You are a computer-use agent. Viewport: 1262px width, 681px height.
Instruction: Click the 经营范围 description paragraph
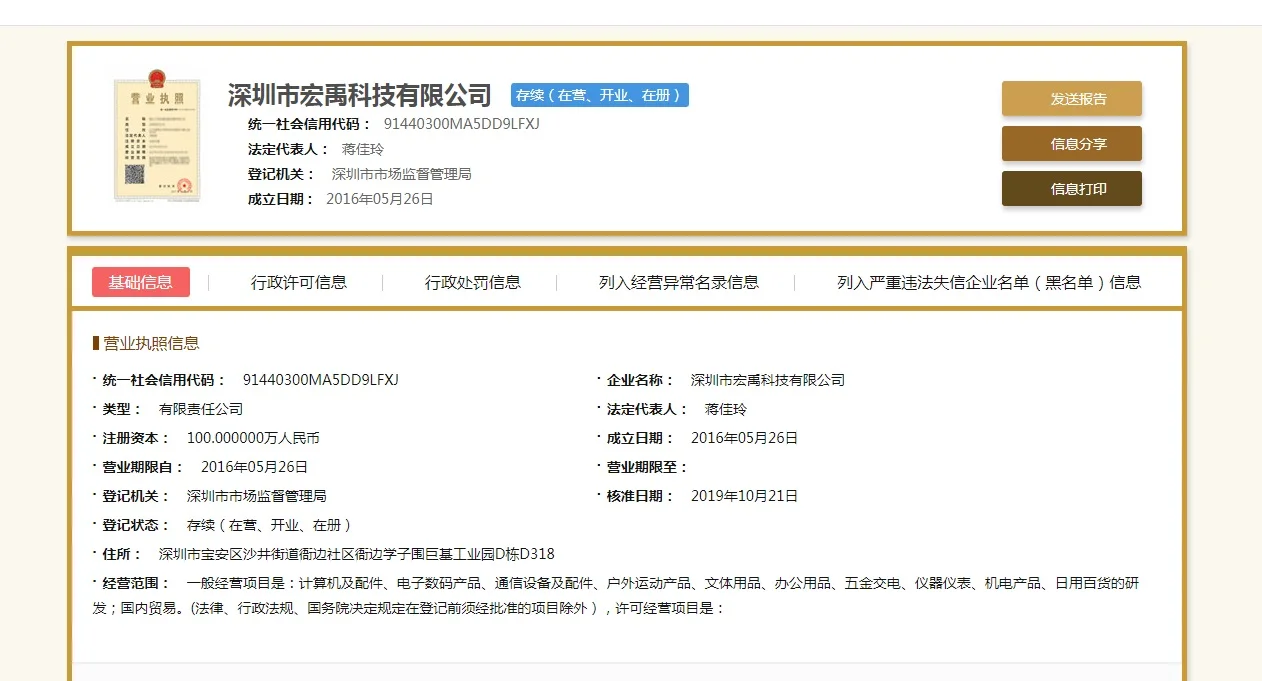[620, 595]
